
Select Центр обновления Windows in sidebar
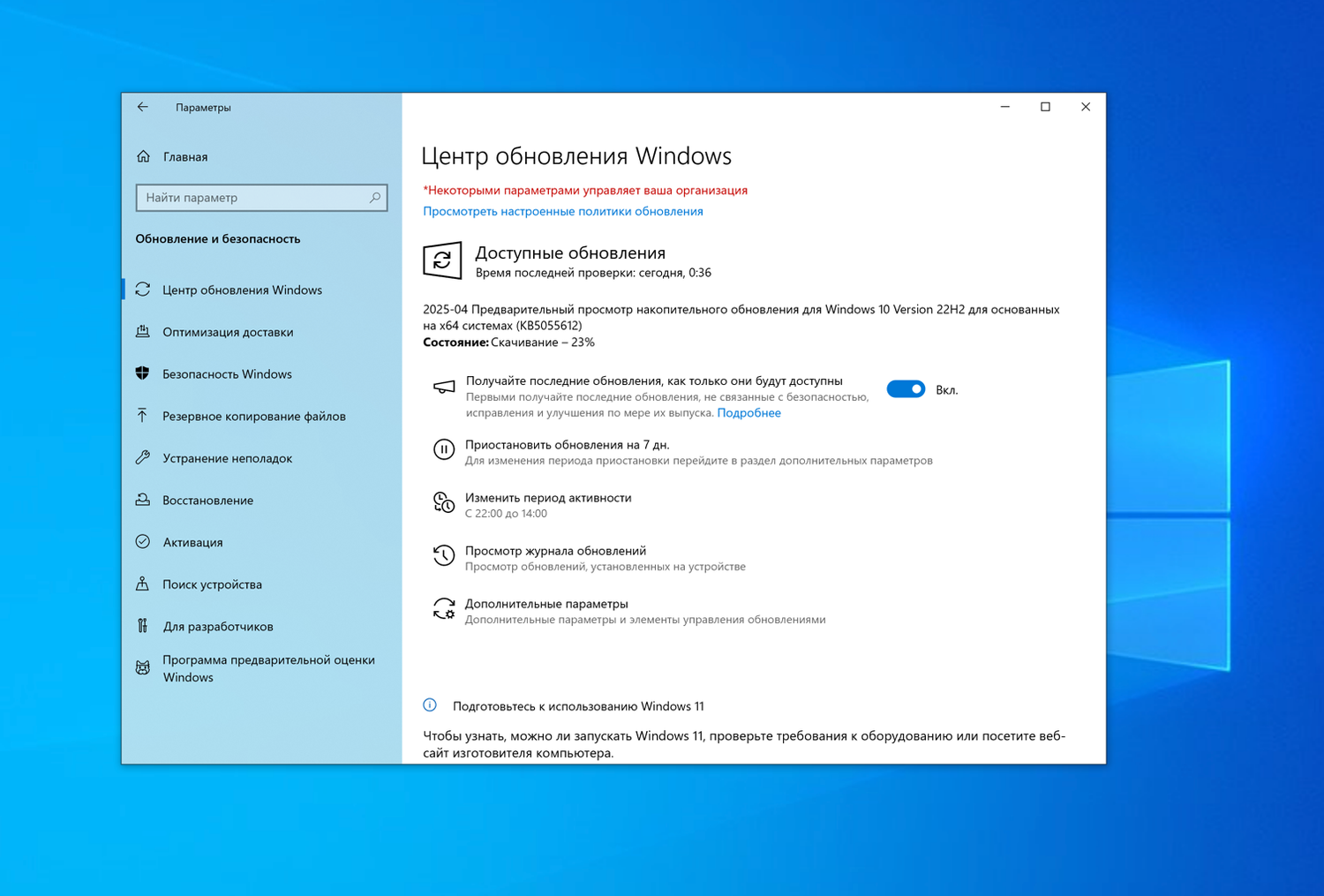tap(243, 290)
